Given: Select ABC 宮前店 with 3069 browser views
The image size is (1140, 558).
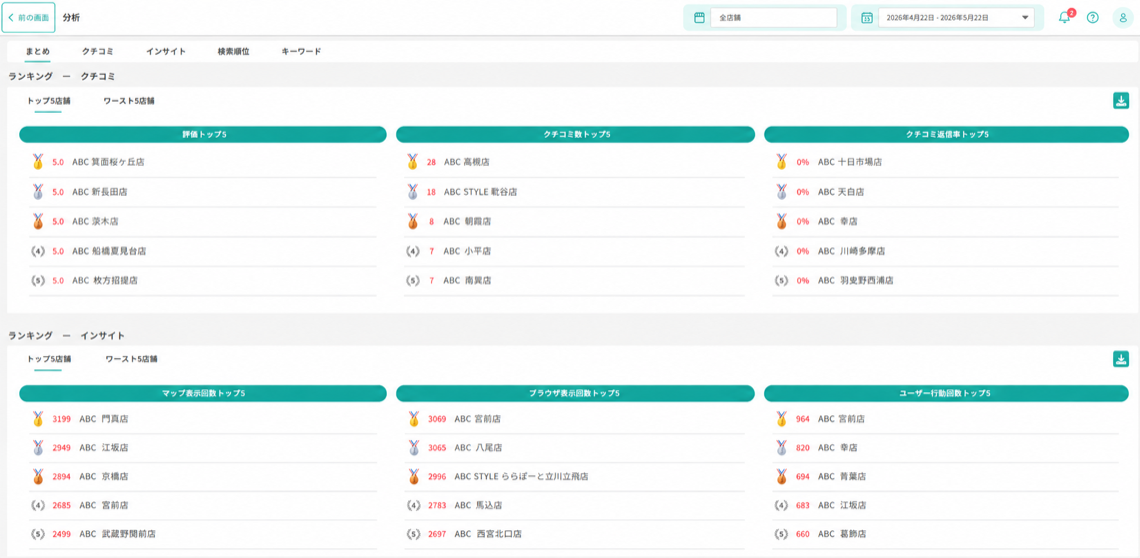Looking at the screenshot, I should click(477, 419).
